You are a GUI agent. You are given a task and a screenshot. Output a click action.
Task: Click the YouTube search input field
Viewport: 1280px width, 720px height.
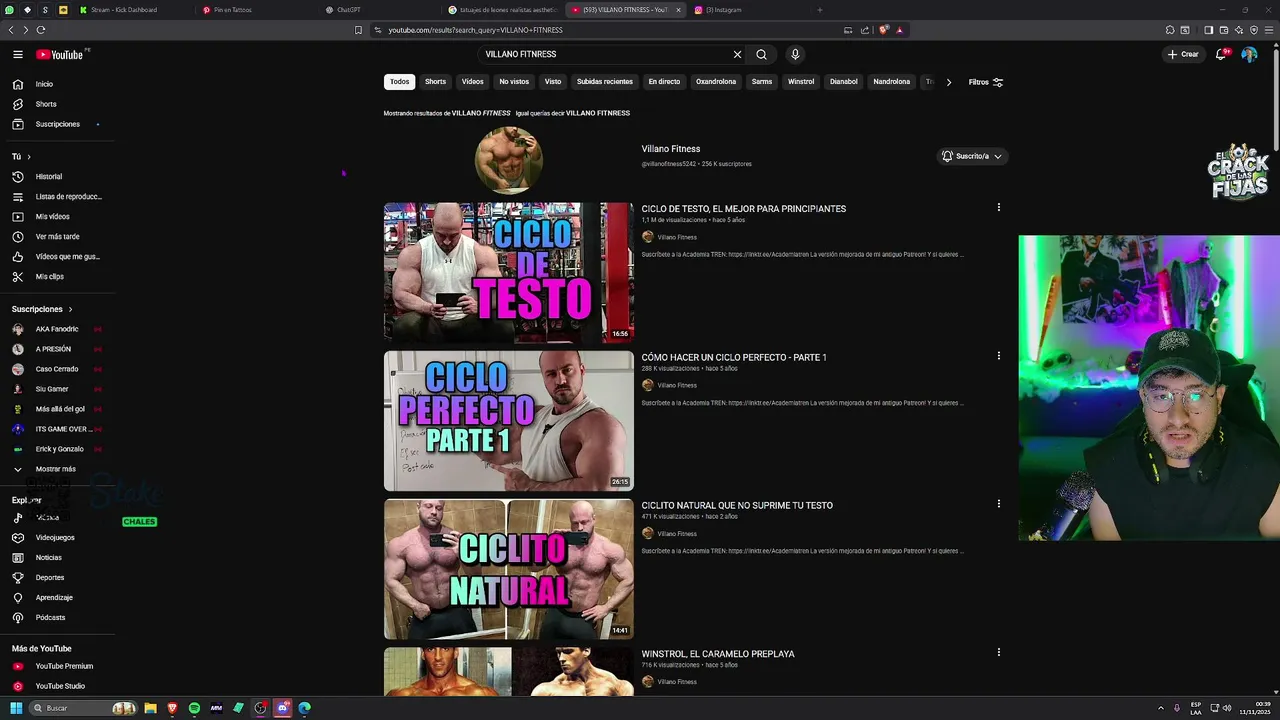point(605,55)
